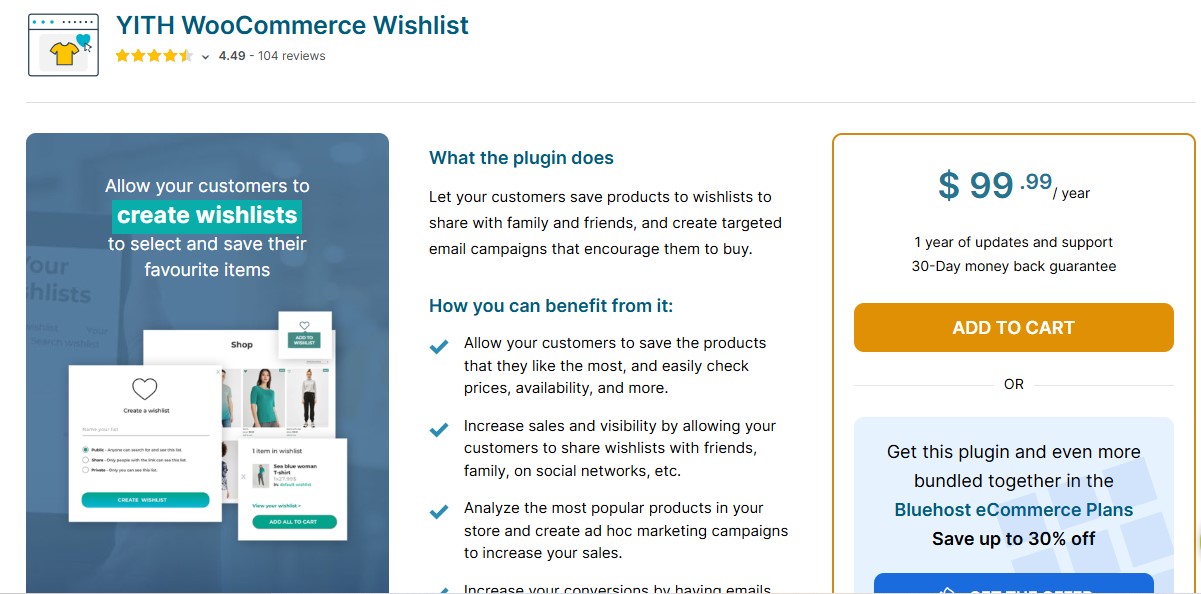
Task: Click the ADD TO CART button
Action: pos(1013,327)
